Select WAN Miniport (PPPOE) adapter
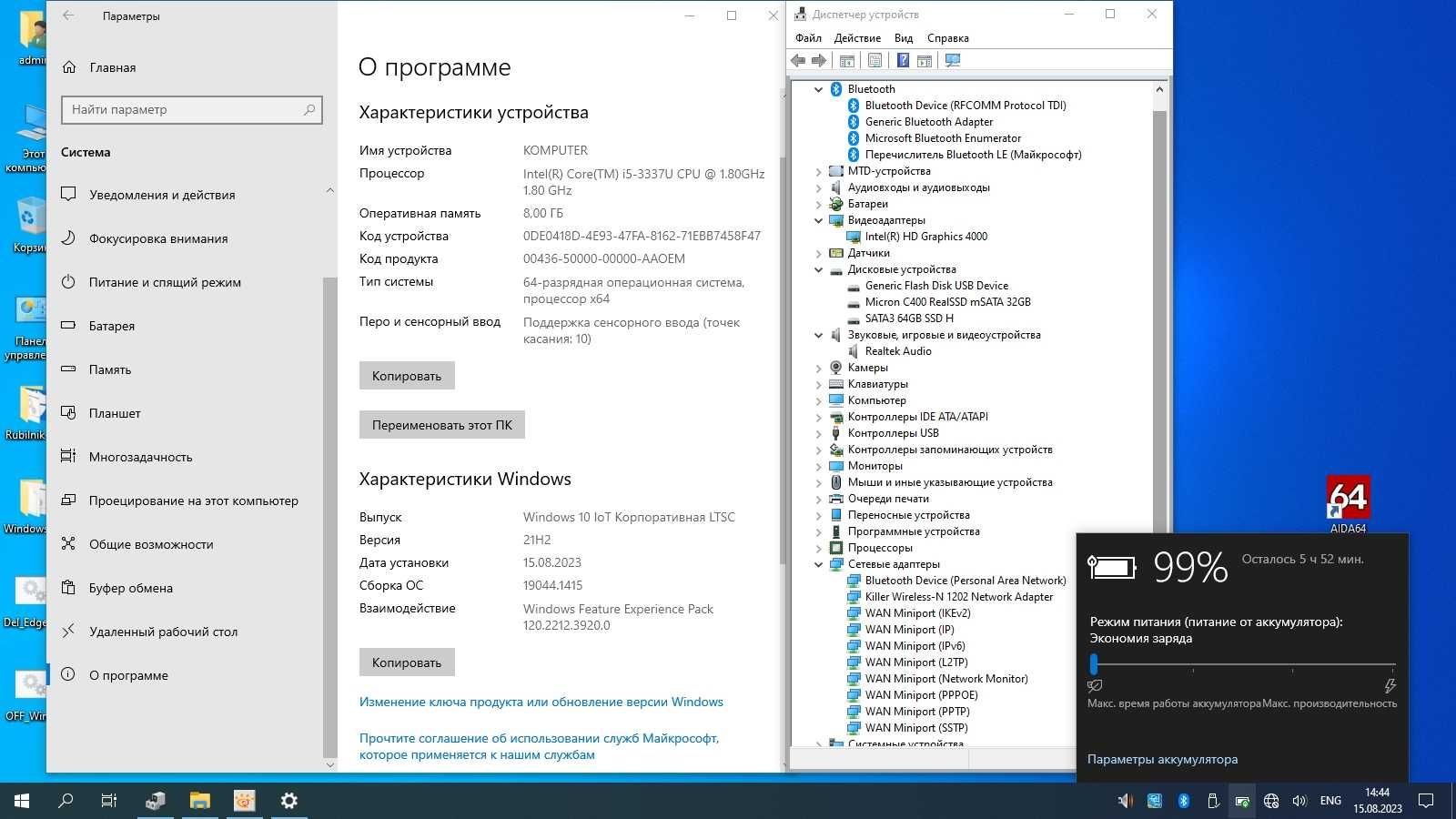Screen dimensions: 1456x819 tap(921, 695)
